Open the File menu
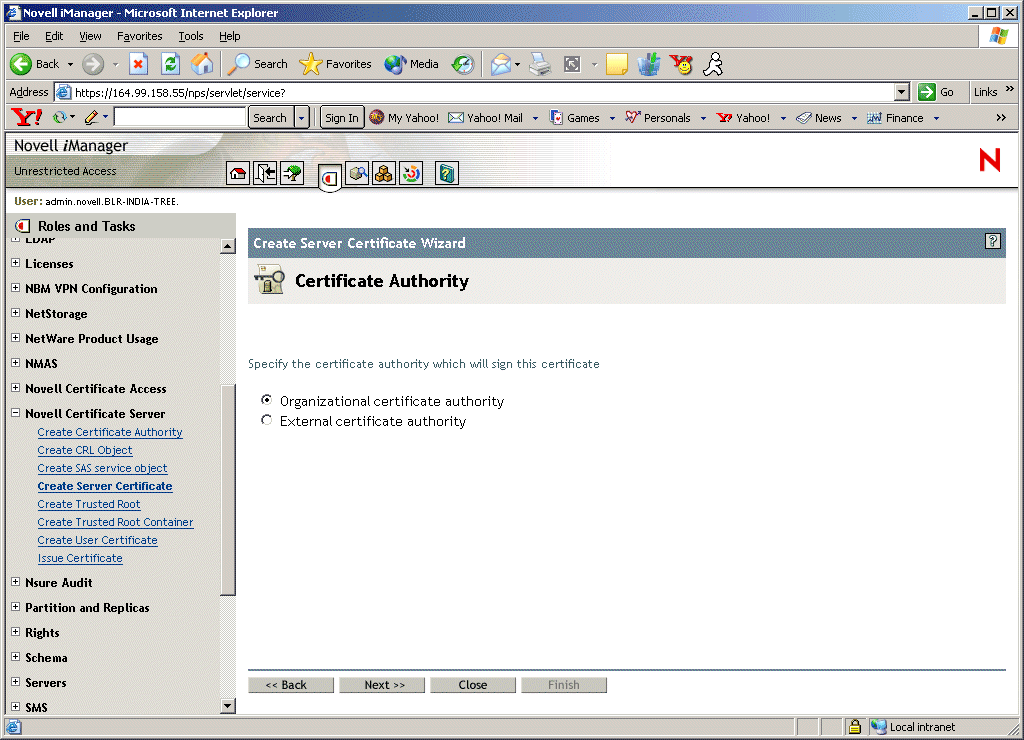The height and width of the screenshot is (740, 1024). click(21, 36)
